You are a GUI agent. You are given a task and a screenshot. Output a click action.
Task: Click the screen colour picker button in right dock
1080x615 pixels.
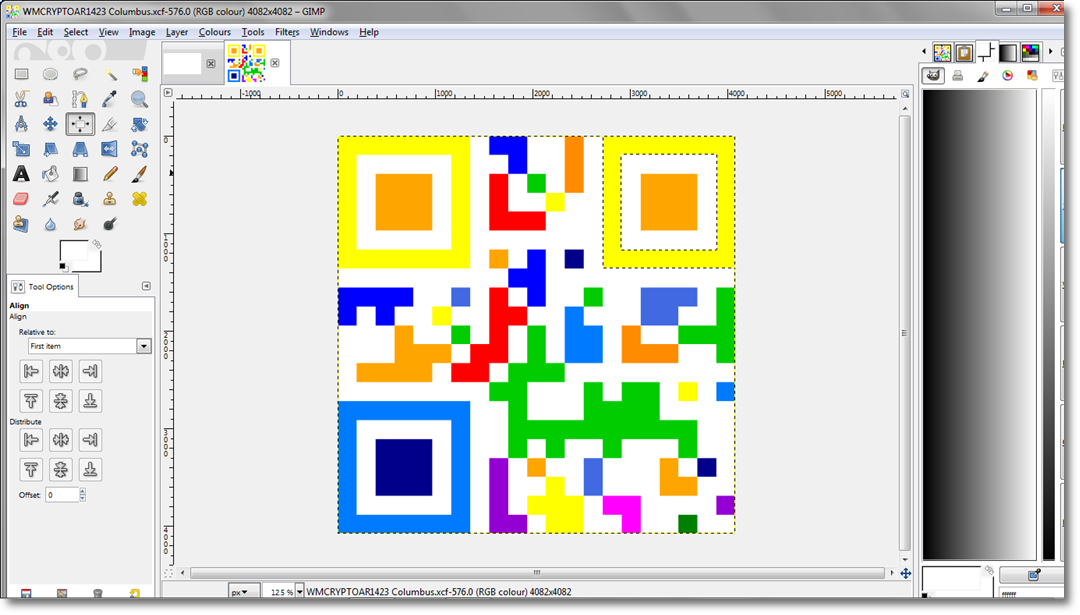click(1033, 574)
